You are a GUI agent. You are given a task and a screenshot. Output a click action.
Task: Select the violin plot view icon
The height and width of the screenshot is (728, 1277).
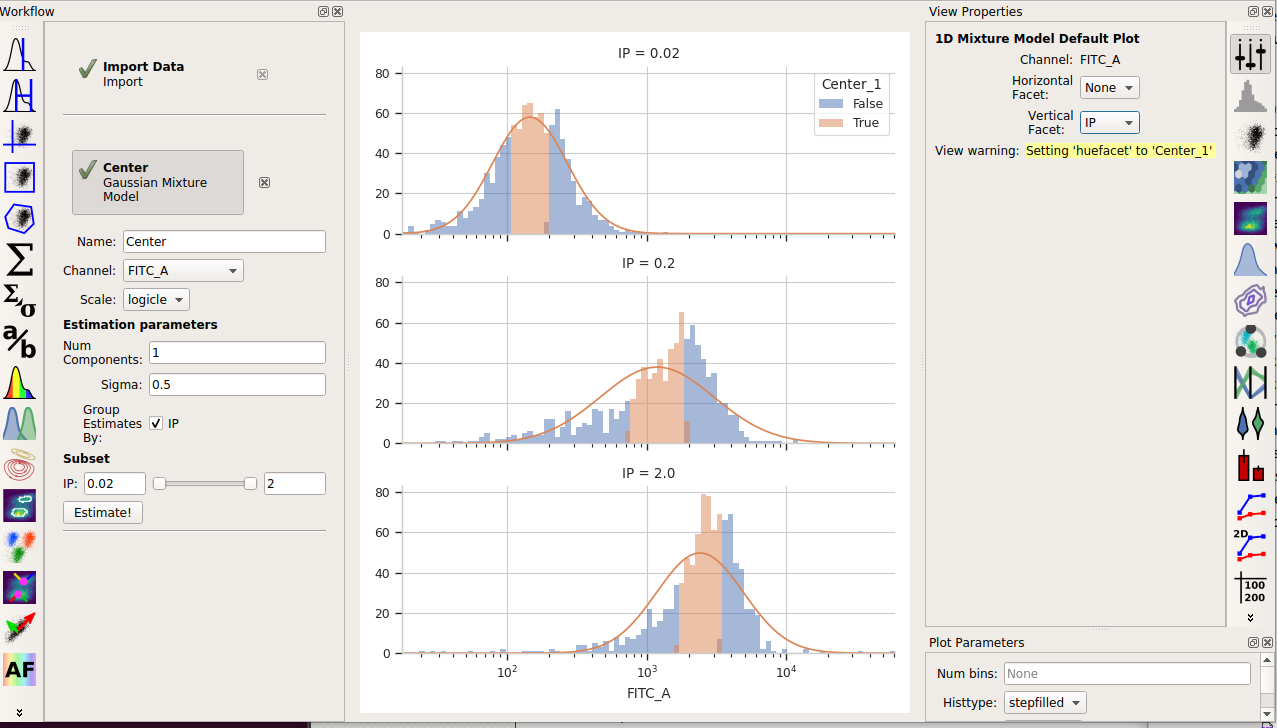[x=1250, y=423]
